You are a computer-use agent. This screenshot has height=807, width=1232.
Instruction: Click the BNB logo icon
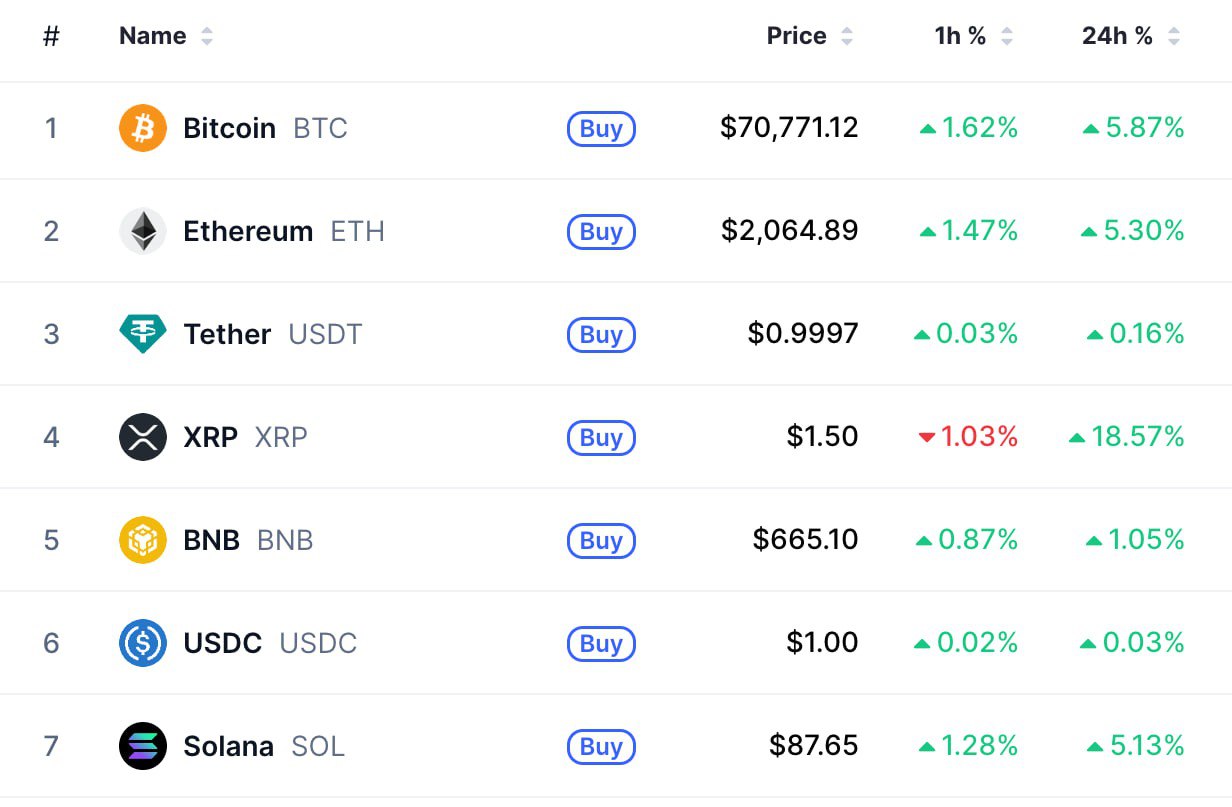[x=143, y=540]
